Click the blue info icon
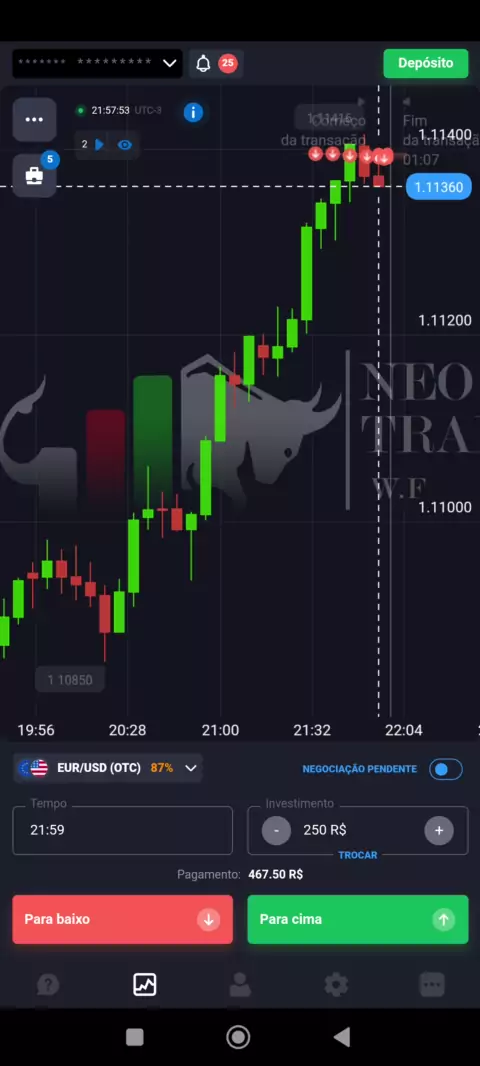 click(193, 112)
